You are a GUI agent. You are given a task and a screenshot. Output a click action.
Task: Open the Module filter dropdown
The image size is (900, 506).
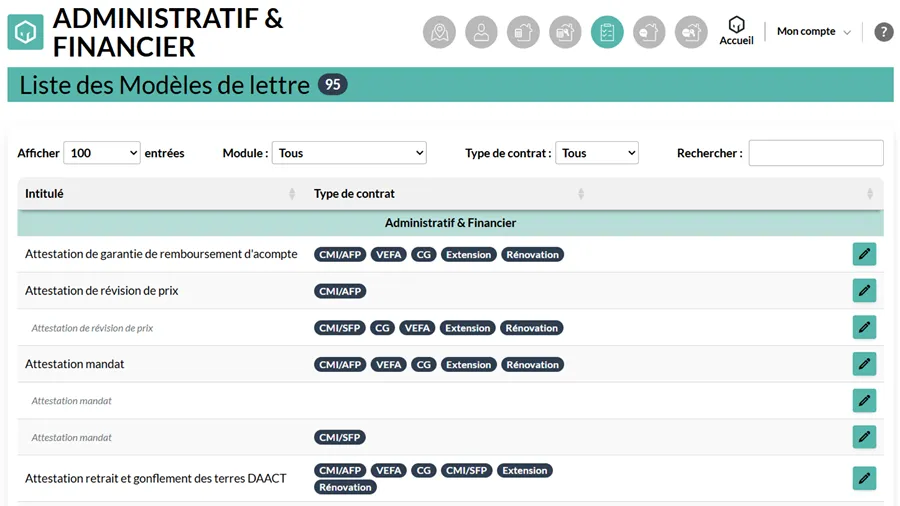[349, 153]
